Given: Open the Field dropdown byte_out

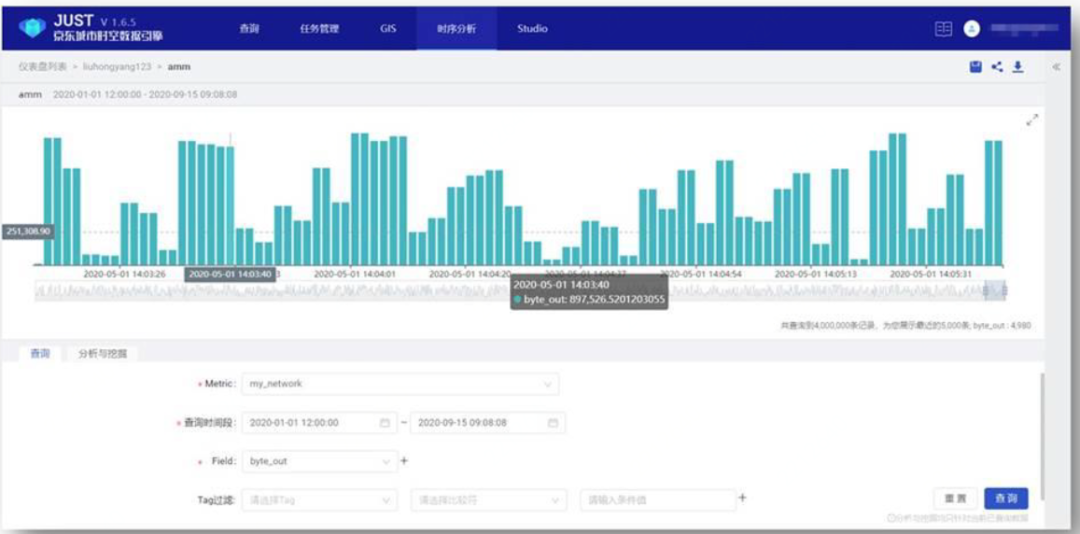Looking at the screenshot, I should [318, 462].
